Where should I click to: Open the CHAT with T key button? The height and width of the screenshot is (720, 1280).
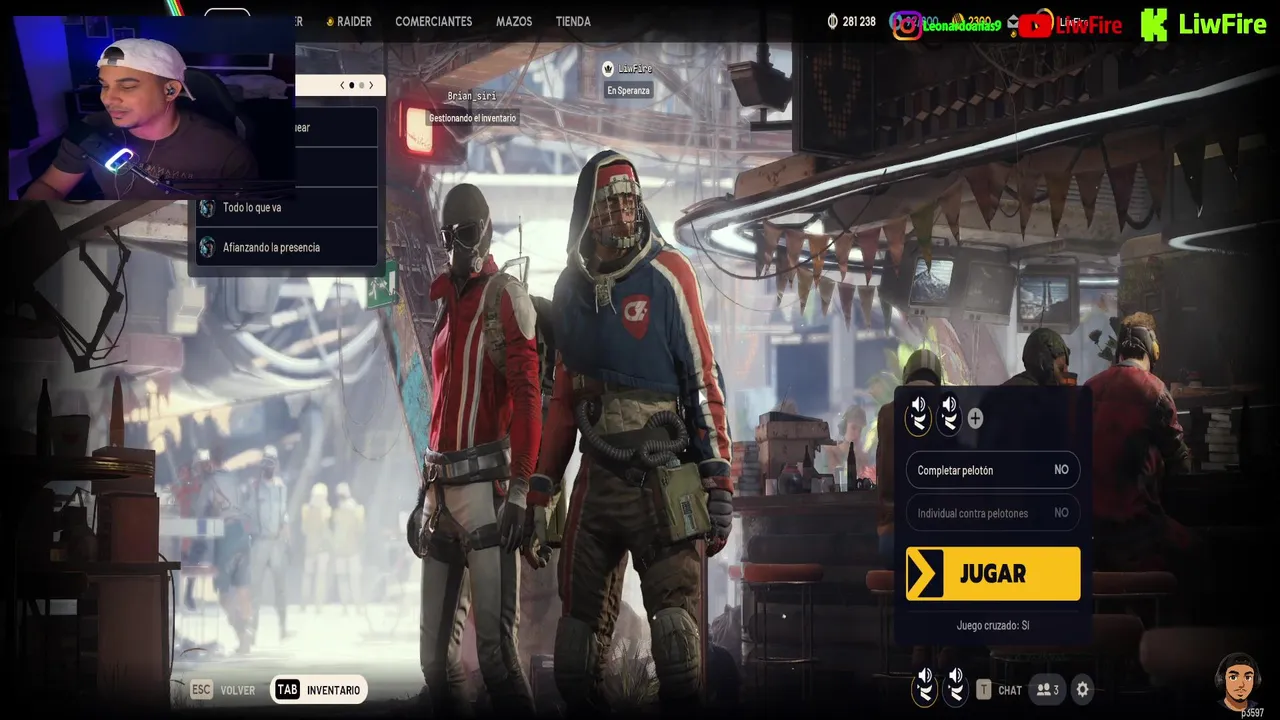tap(999, 690)
